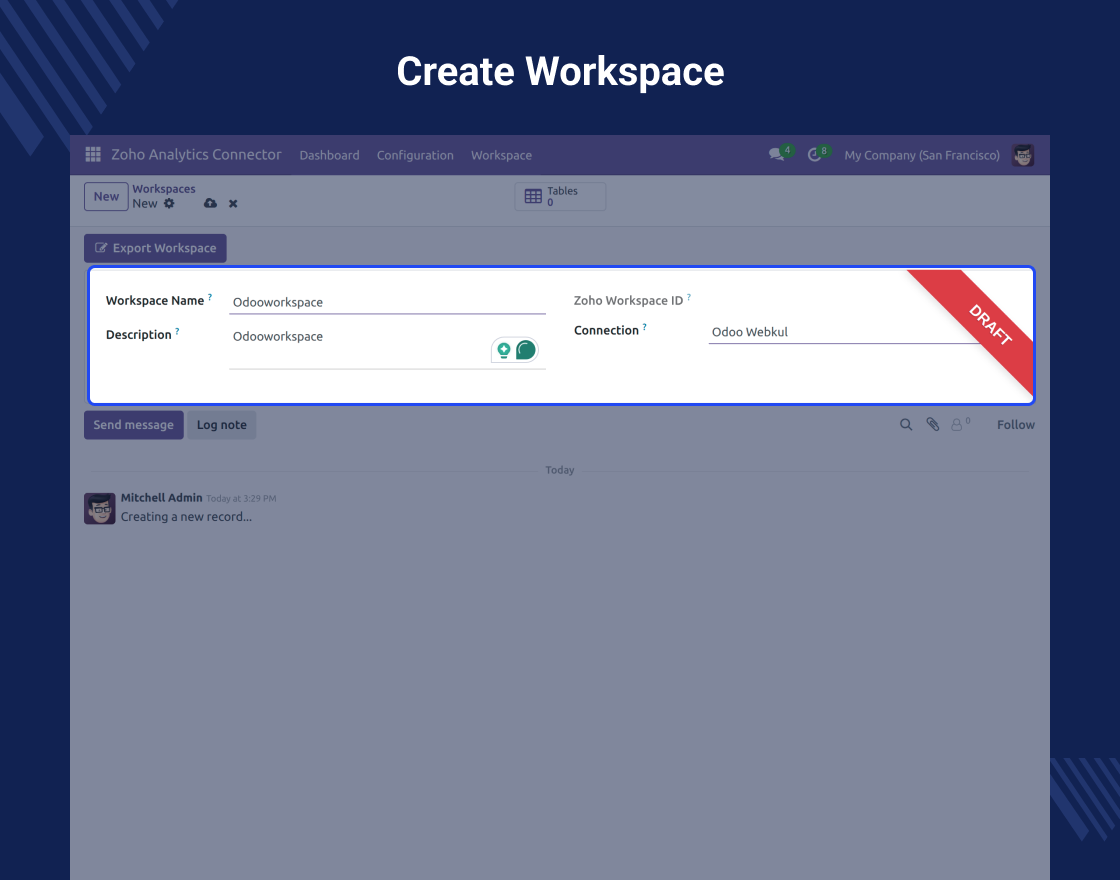Click the Zoho Workspace ID label
The height and width of the screenshot is (880, 1120).
(628, 301)
